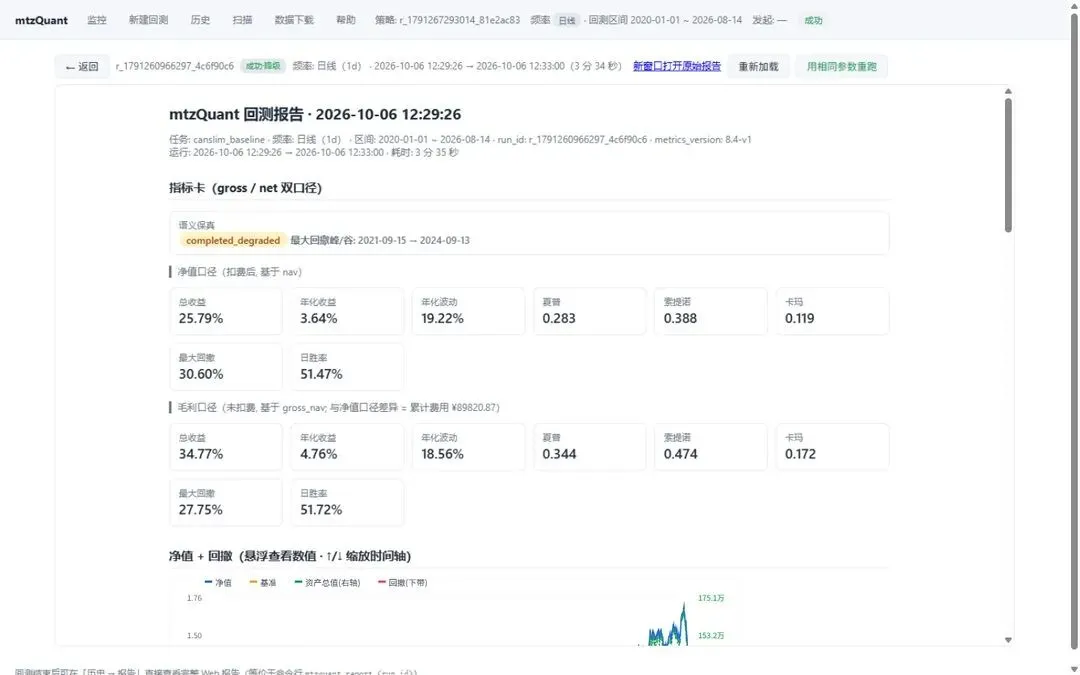1080x675 pixels.
Task: Click the 净值 + 回撤 chart heading
Action: click(290, 556)
